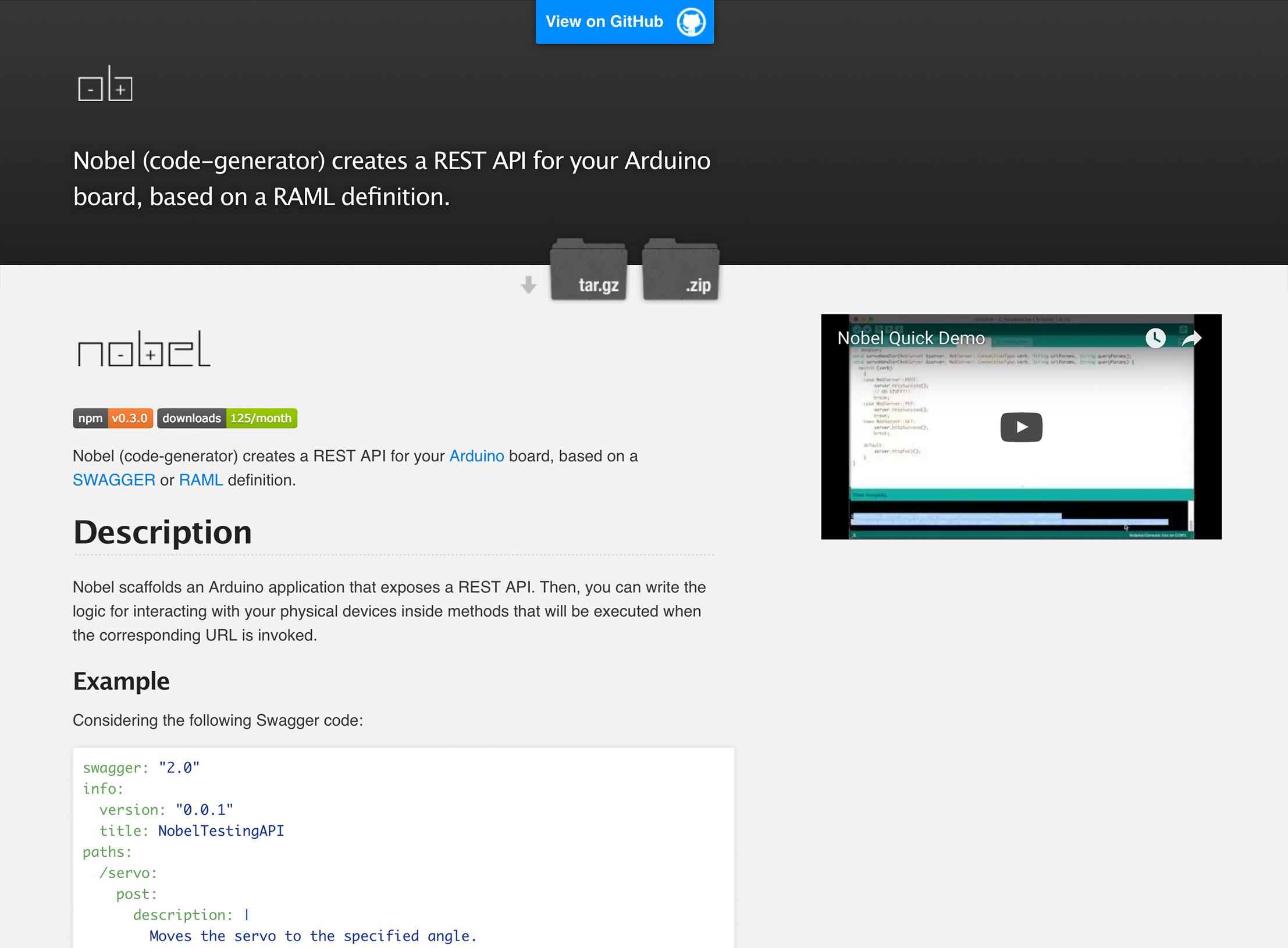1288x948 pixels.
Task: Open the npm v0.3.0 badge
Action: pyautogui.click(x=113, y=418)
